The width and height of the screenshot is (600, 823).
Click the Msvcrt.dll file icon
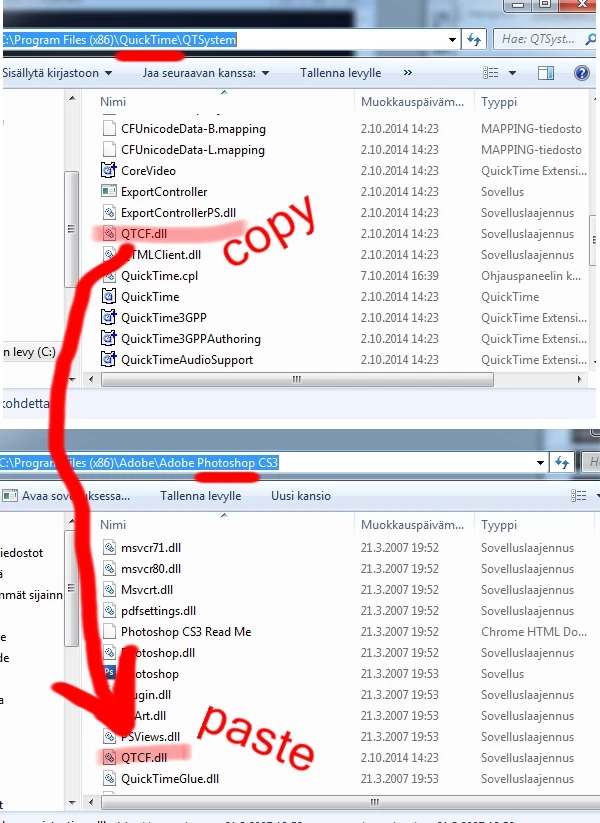(x=109, y=589)
